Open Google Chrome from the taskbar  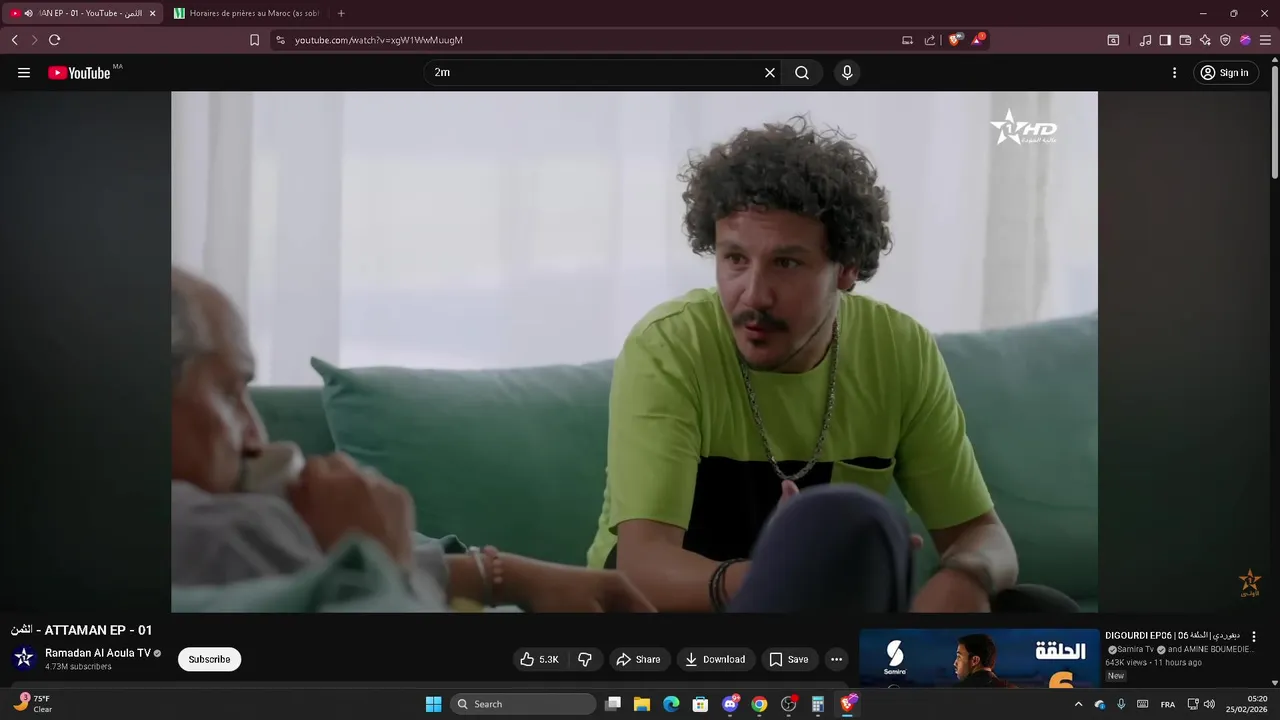pos(759,704)
